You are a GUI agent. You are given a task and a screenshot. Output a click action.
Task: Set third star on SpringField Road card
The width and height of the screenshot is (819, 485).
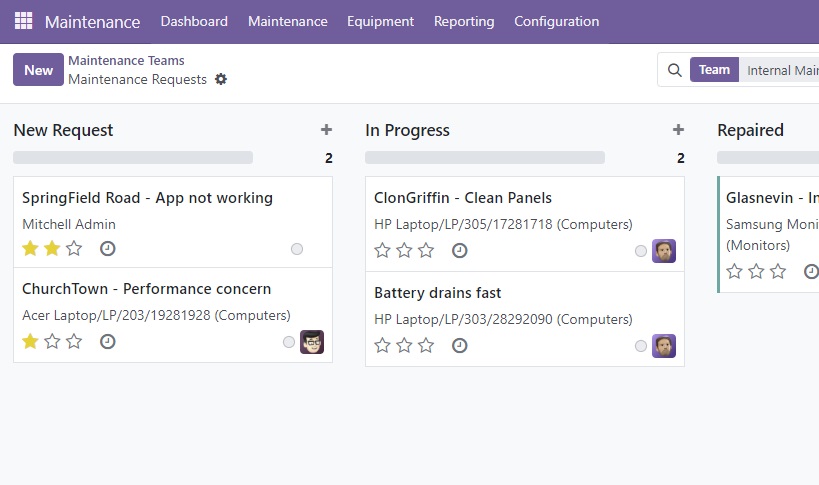point(74,248)
